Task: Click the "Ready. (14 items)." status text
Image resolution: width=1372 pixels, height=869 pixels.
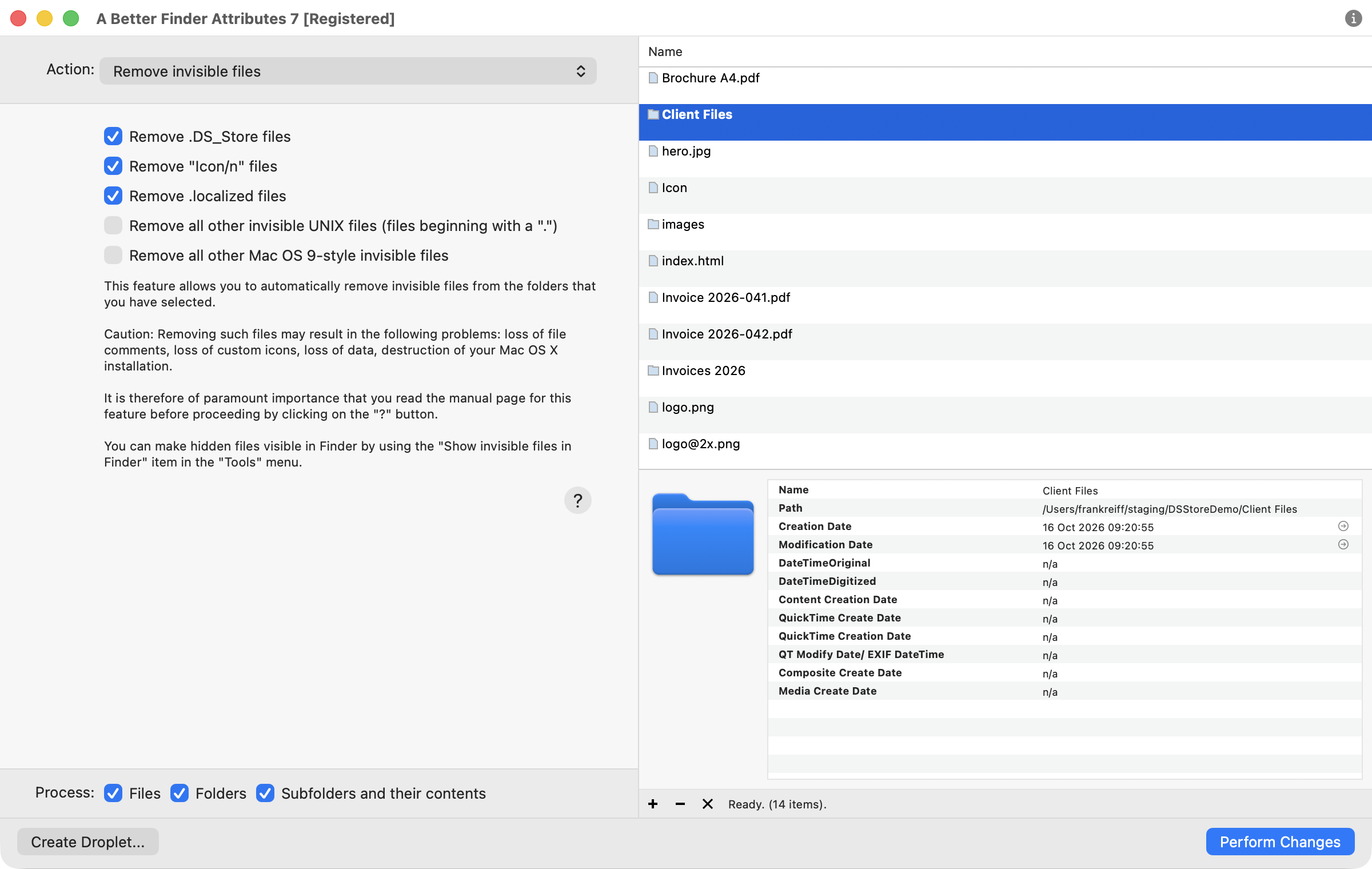Action: (777, 804)
